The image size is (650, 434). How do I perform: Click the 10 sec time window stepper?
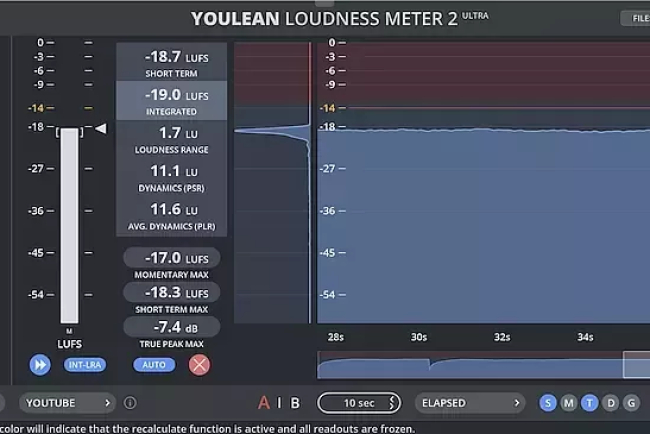coord(359,402)
